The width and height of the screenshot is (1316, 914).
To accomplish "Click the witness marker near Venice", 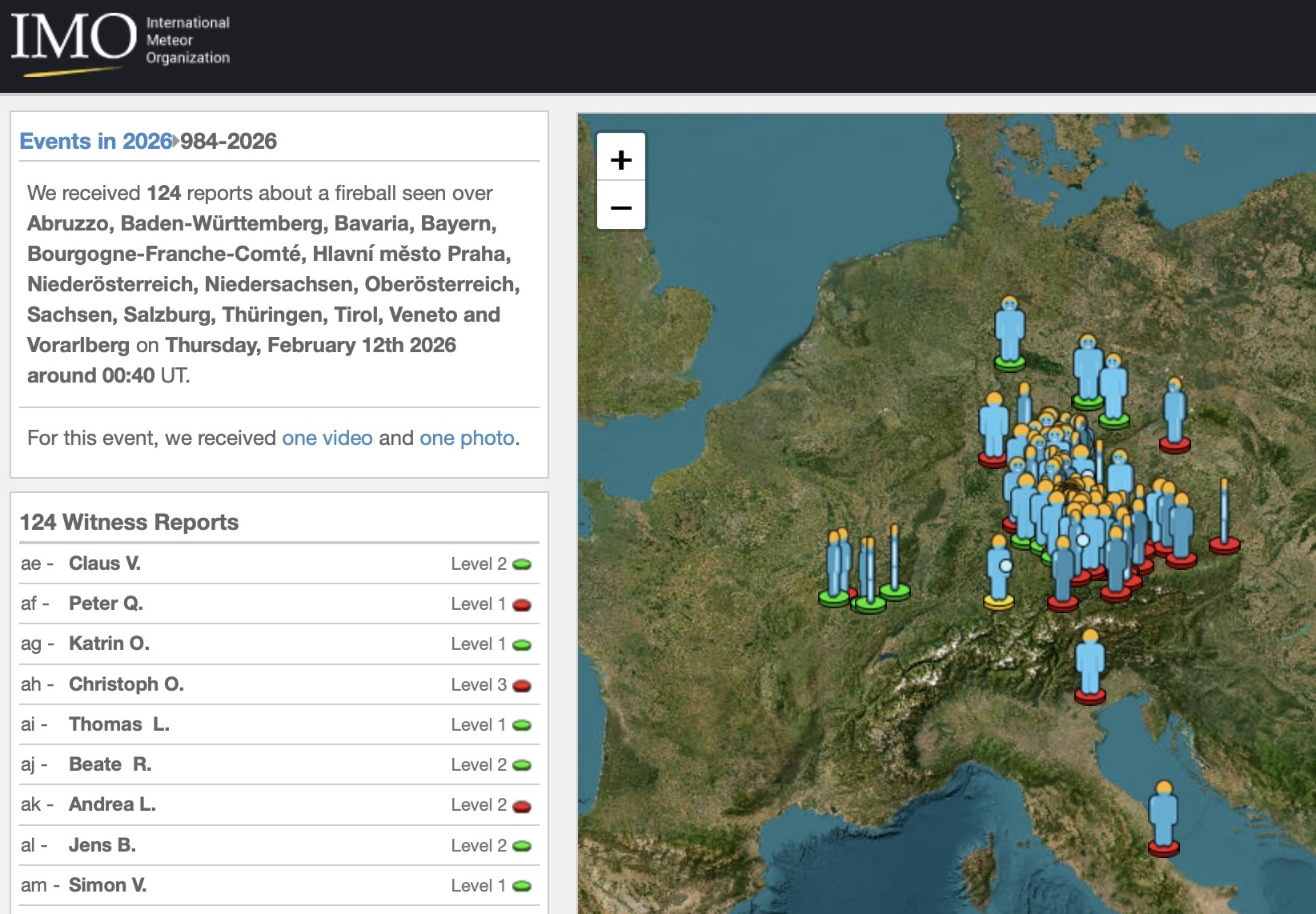I will point(1089,665).
